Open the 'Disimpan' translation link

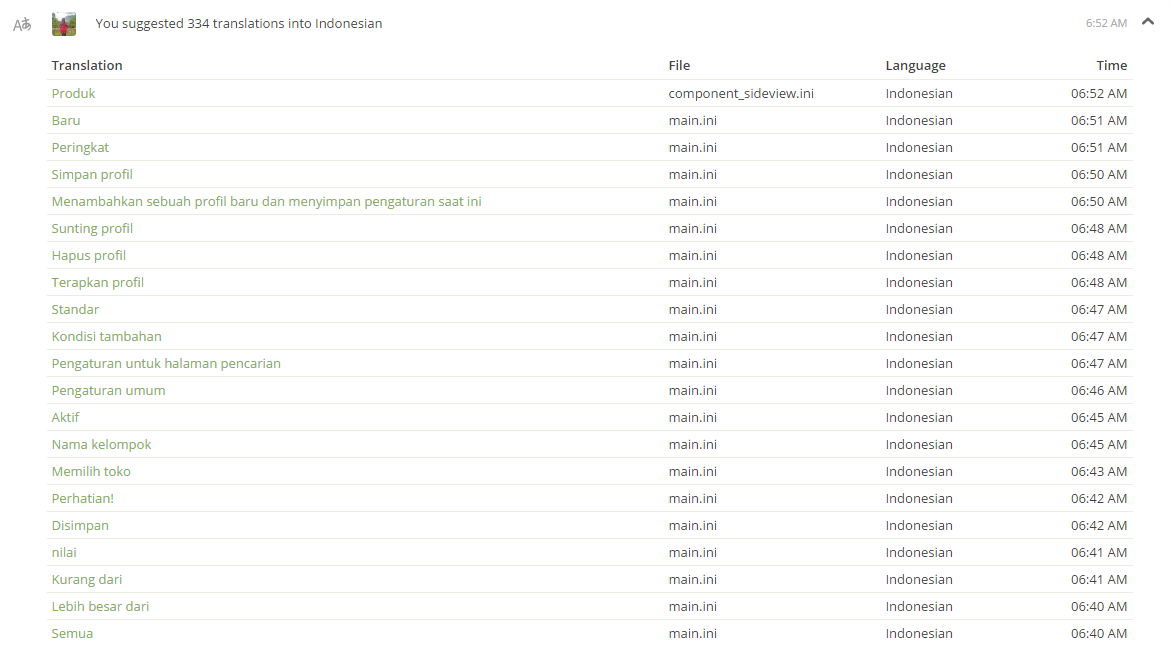click(x=80, y=526)
